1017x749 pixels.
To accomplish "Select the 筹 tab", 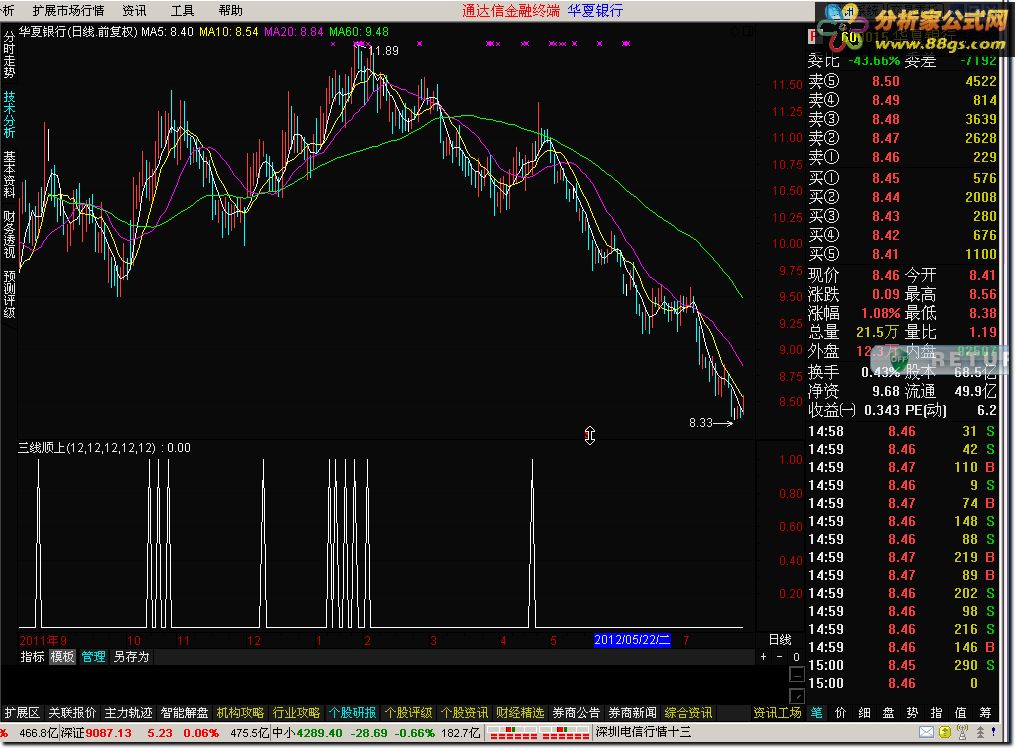I will [x=985, y=713].
